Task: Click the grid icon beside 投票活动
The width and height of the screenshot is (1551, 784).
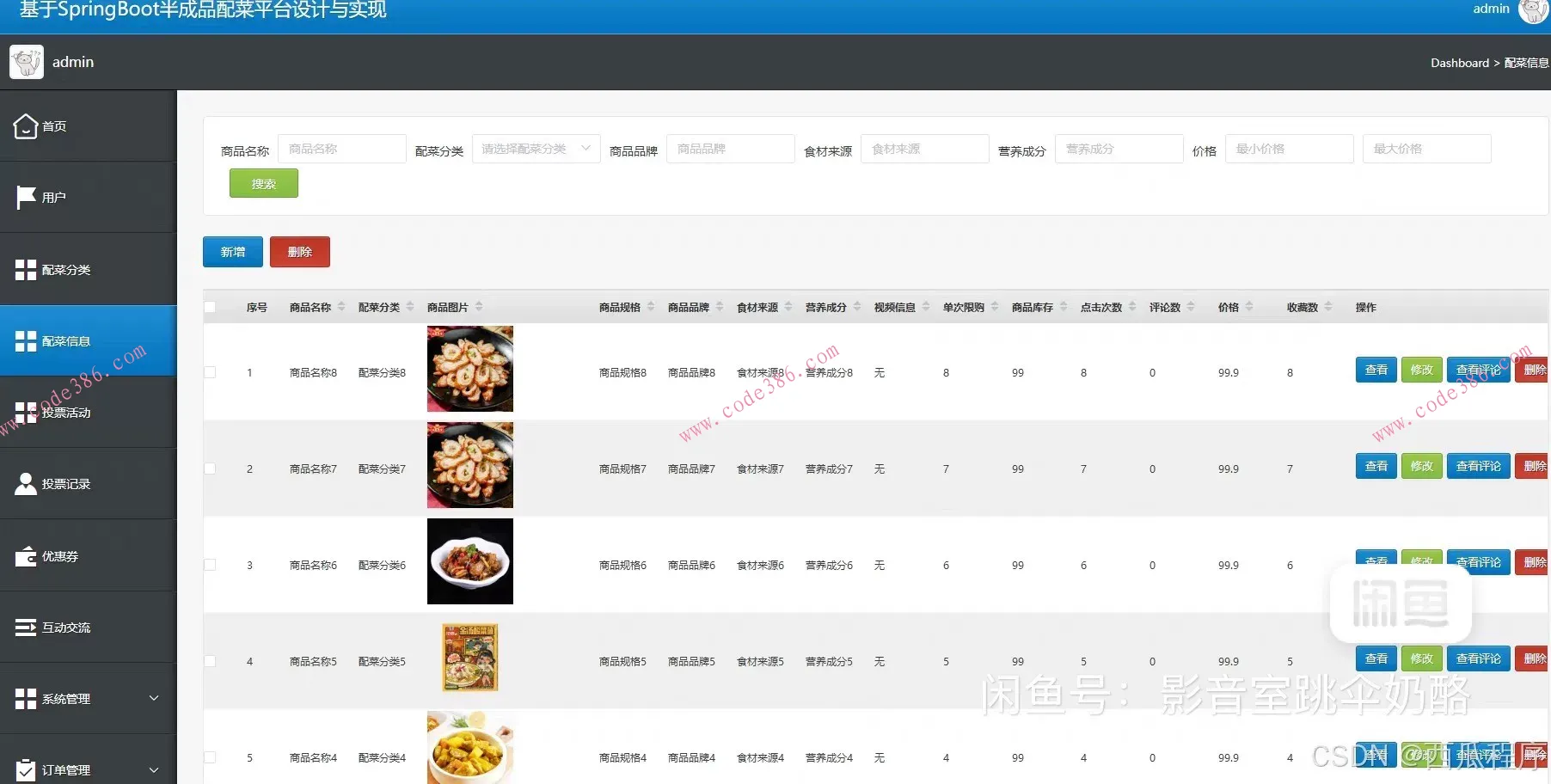Action: (x=26, y=413)
